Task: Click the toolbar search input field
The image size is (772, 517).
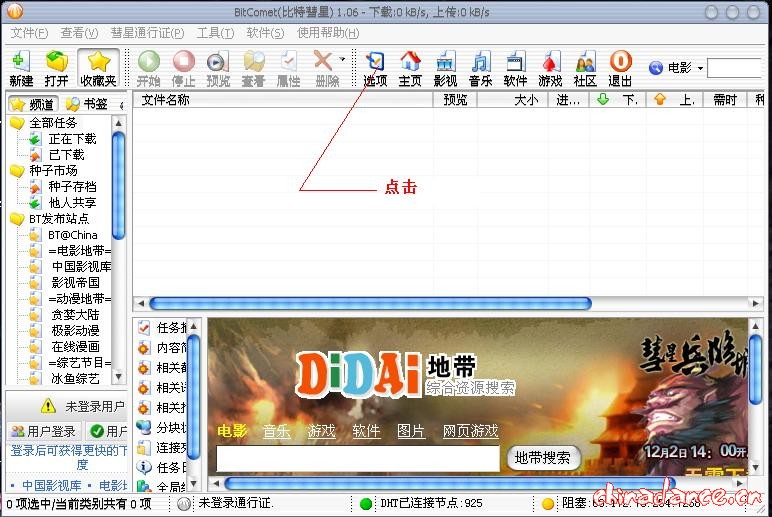Action: (735, 68)
